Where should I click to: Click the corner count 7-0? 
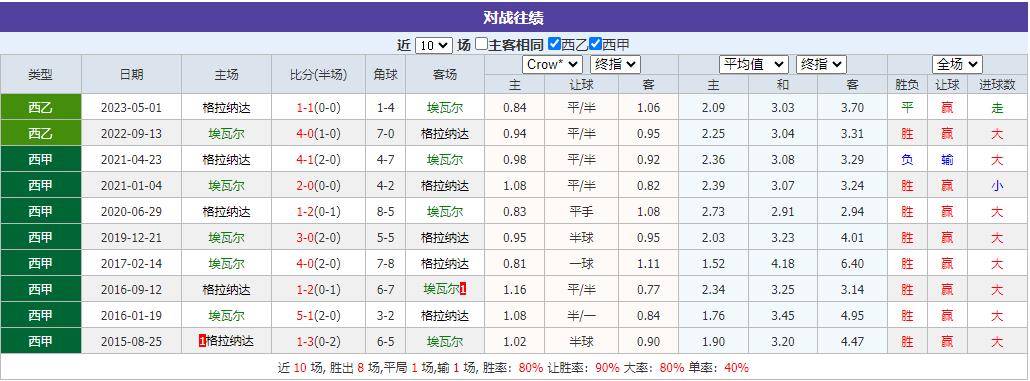pyautogui.click(x=386, y=133)
